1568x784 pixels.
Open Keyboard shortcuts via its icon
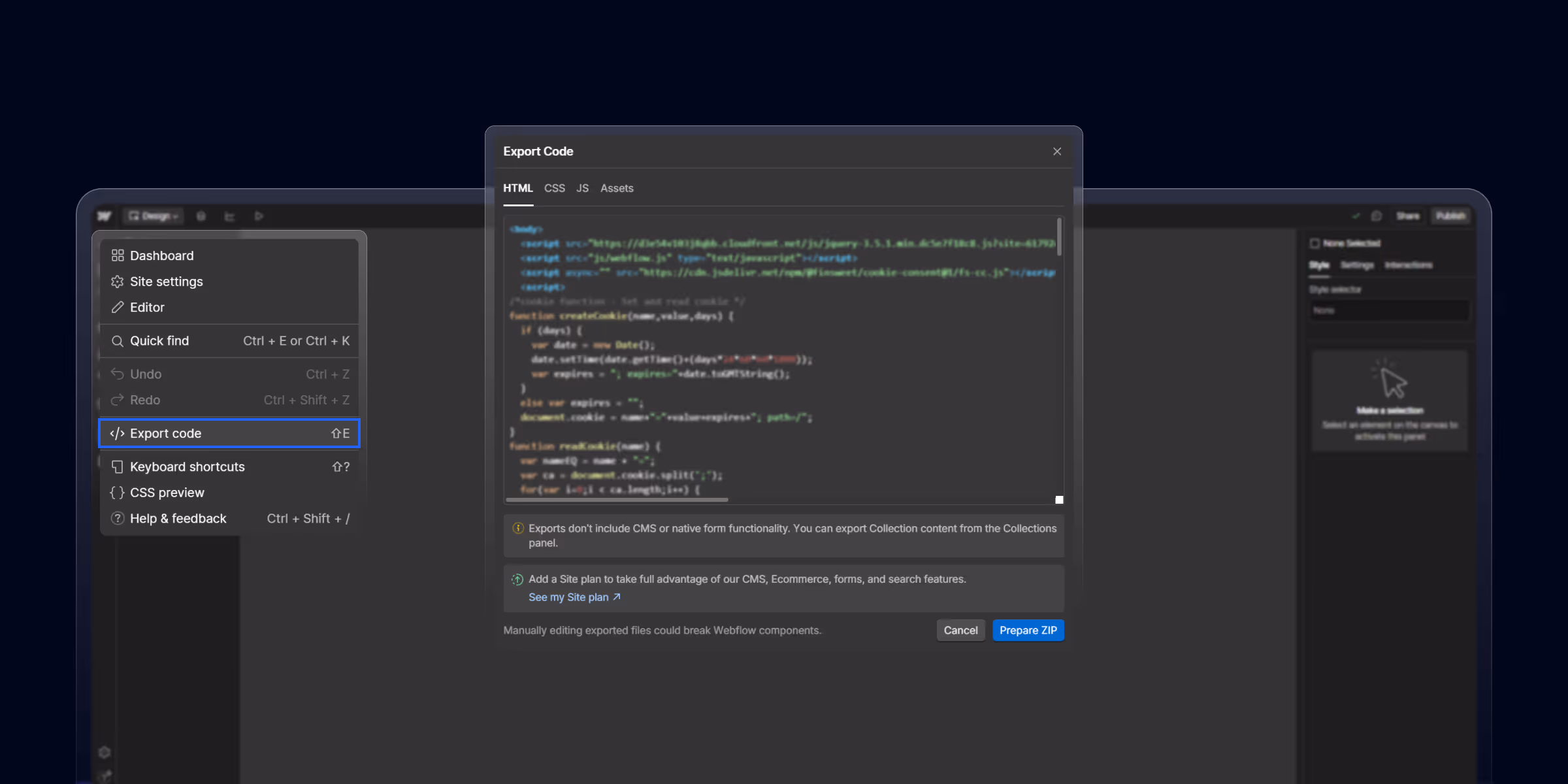(x=118, y=466)
